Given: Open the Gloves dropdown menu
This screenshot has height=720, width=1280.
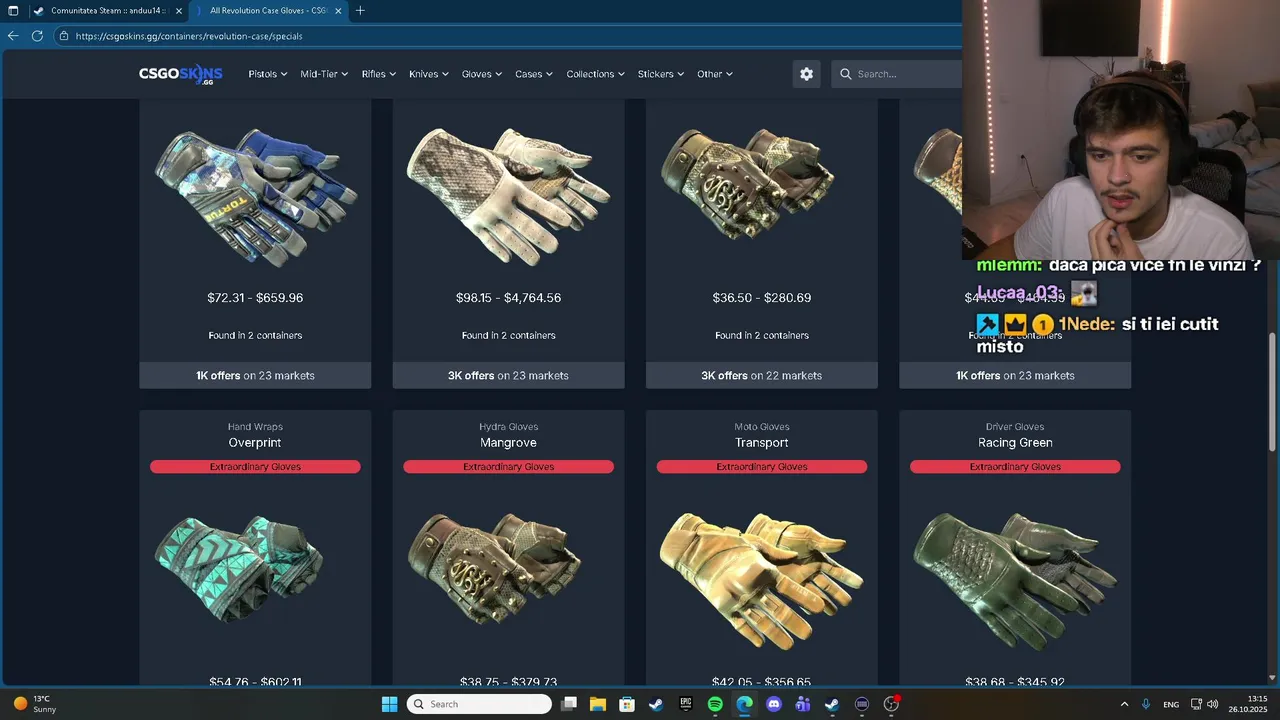Looking at the screenshot, I should [482, 74].
